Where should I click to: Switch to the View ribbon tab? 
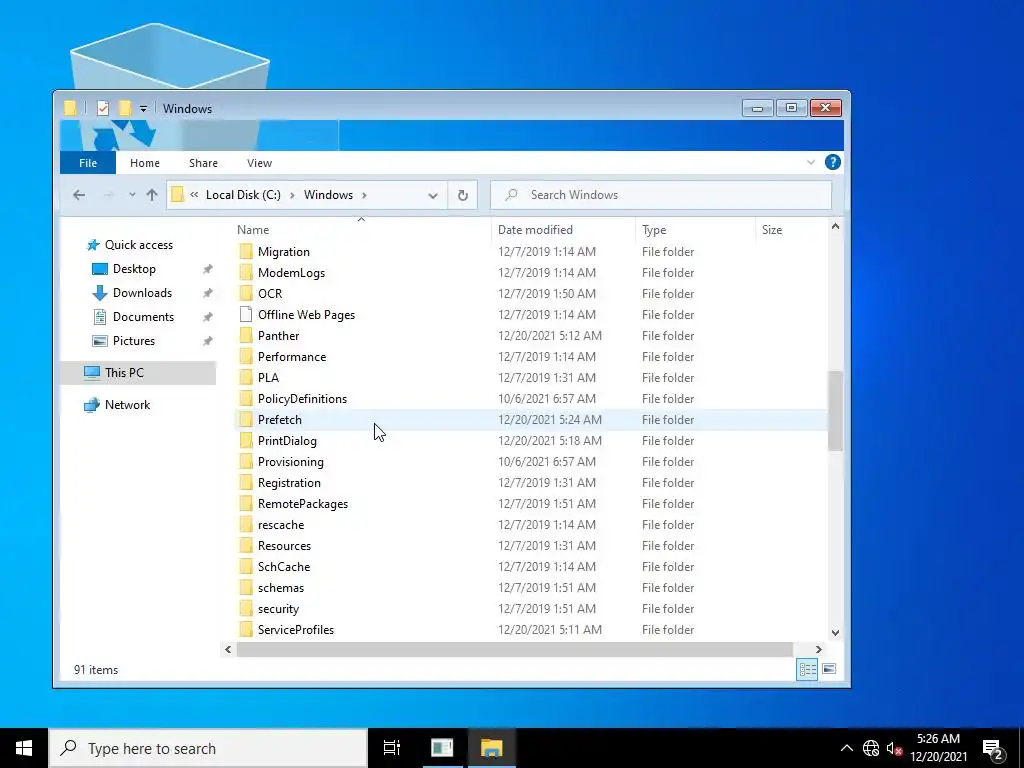point(259,163)
